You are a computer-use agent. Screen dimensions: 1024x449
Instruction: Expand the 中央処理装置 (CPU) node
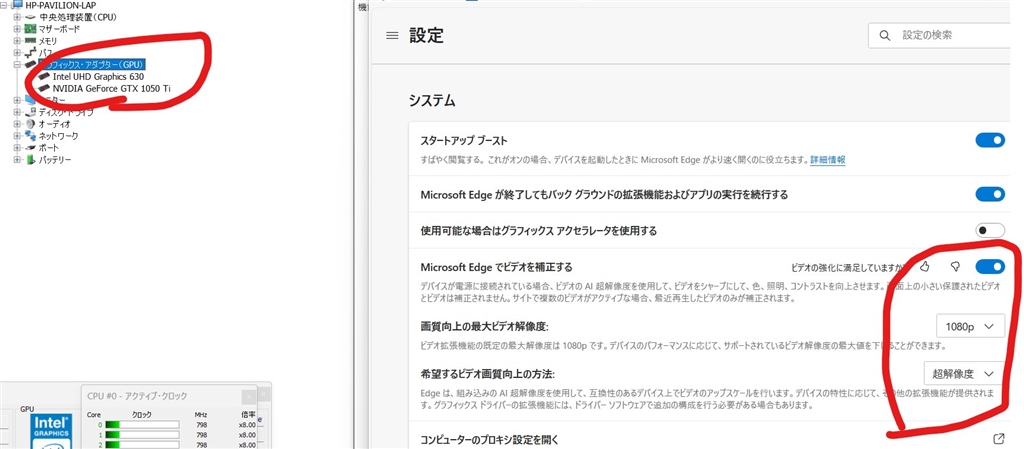pos(18,17)
